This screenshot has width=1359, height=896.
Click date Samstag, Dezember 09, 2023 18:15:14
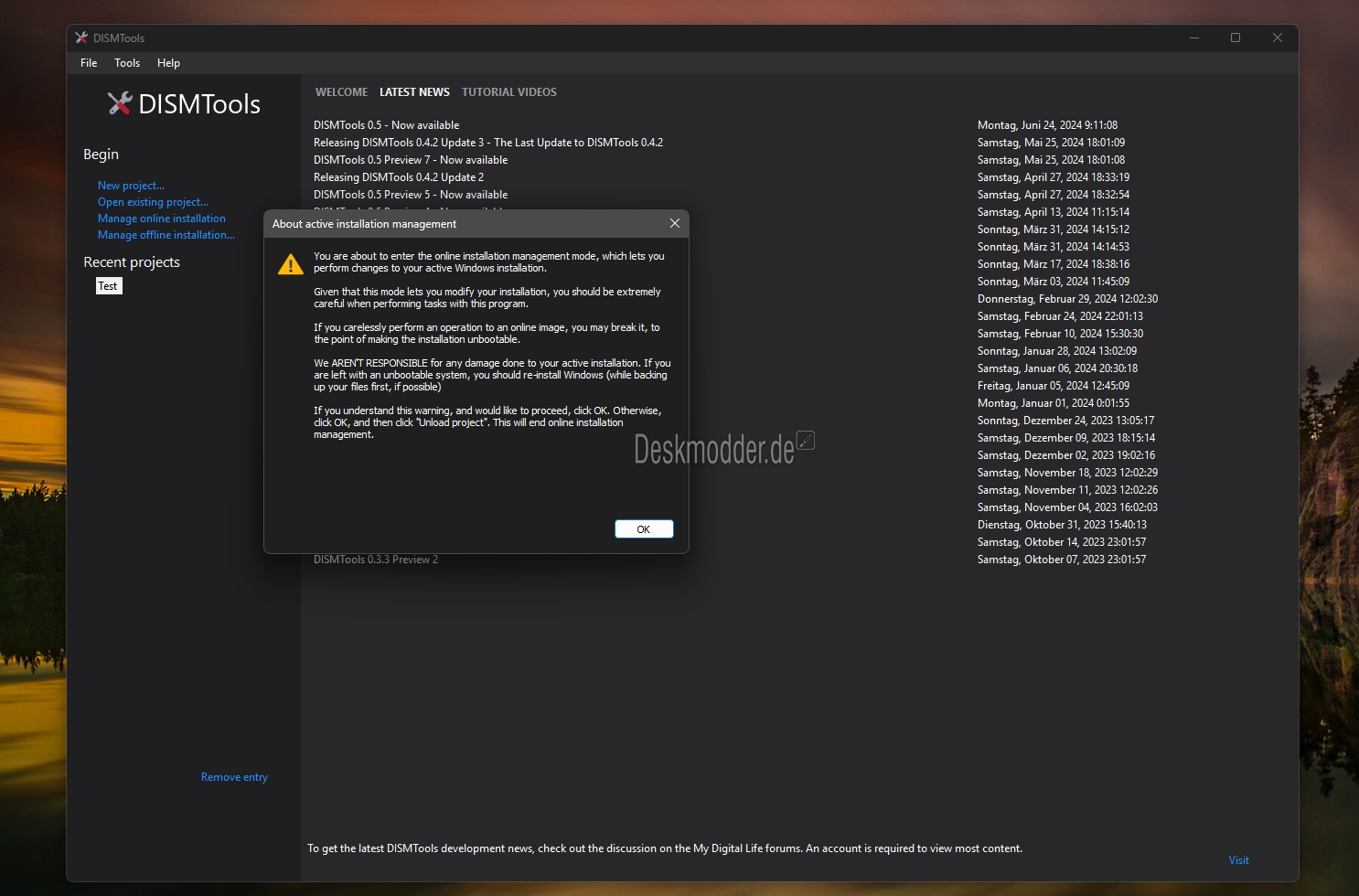pos(1066,438)
